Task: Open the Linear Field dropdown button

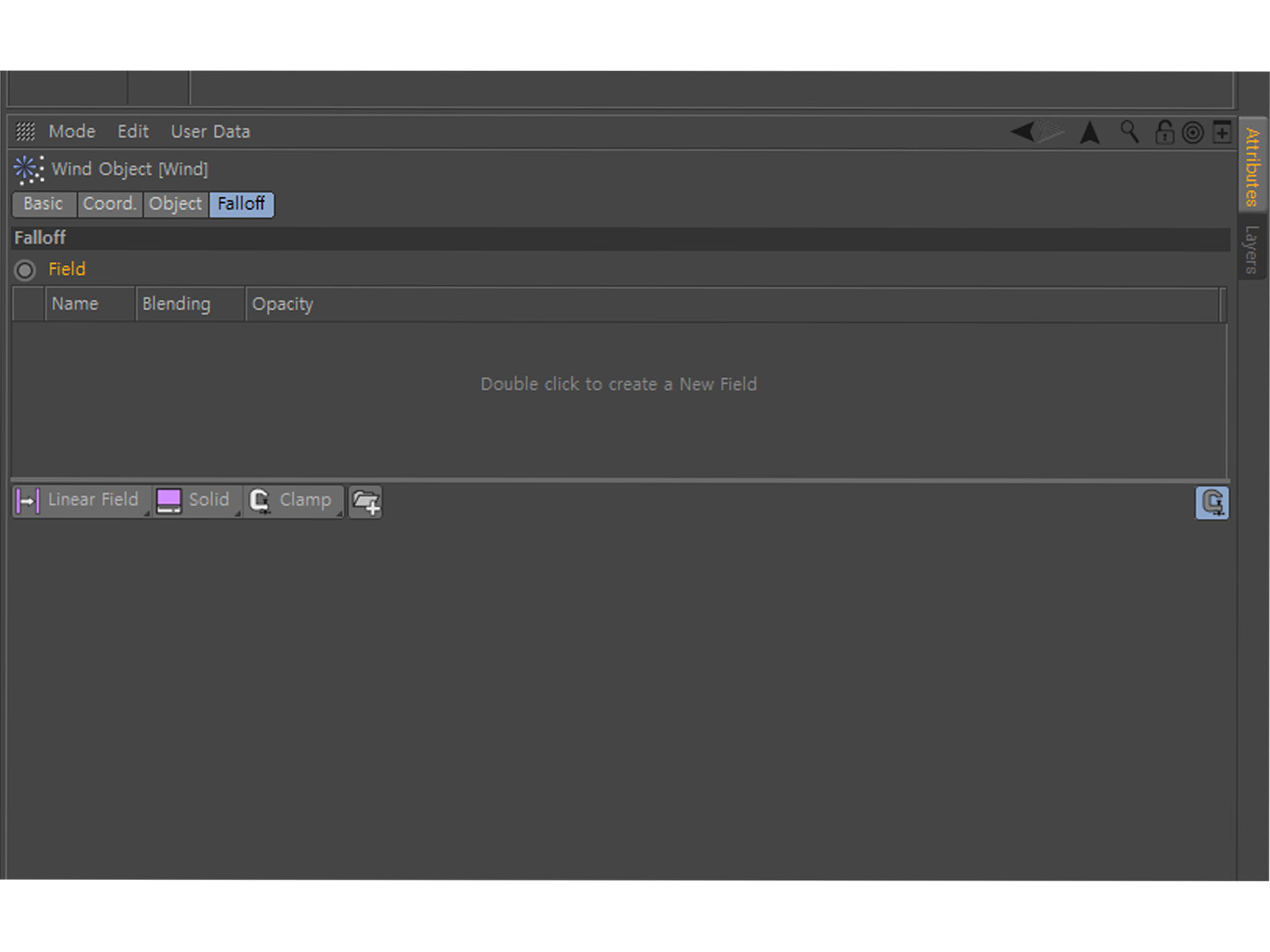Action: (x=81, y=501)
